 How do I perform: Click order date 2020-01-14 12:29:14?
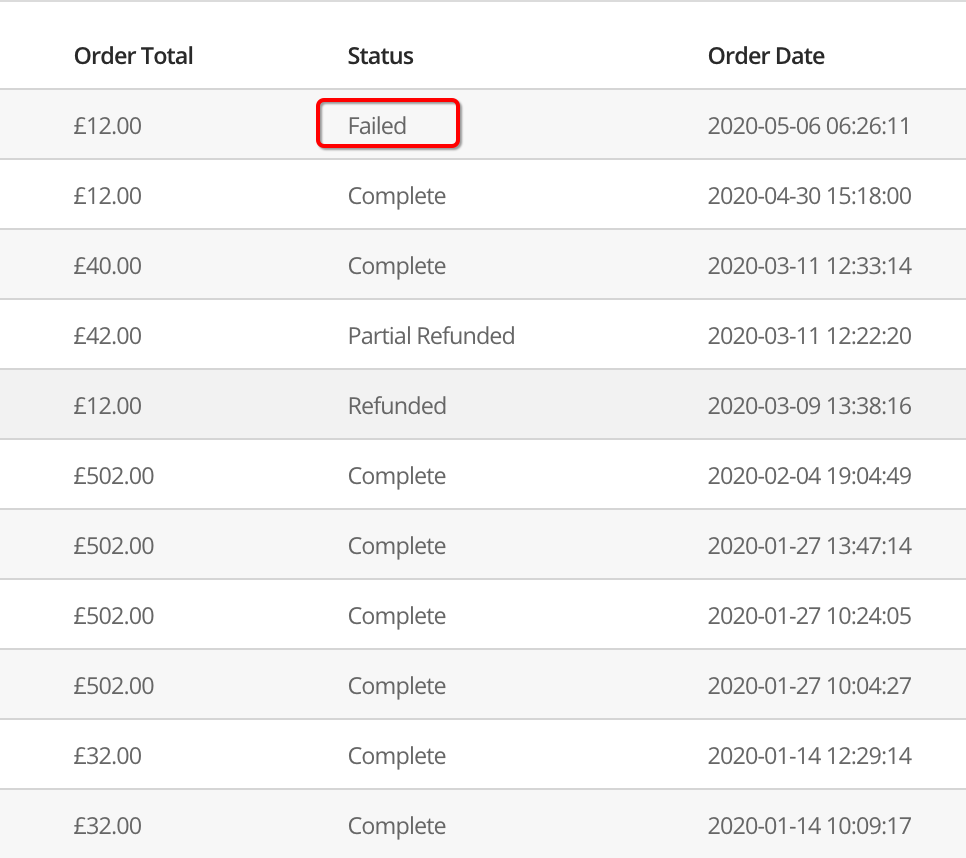809,756
